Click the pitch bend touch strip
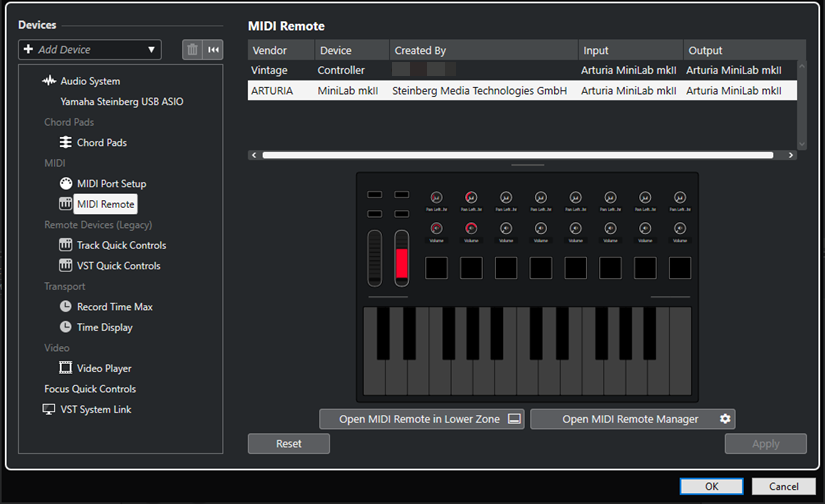The image size is (825, 504). click(x=375, y=258)
